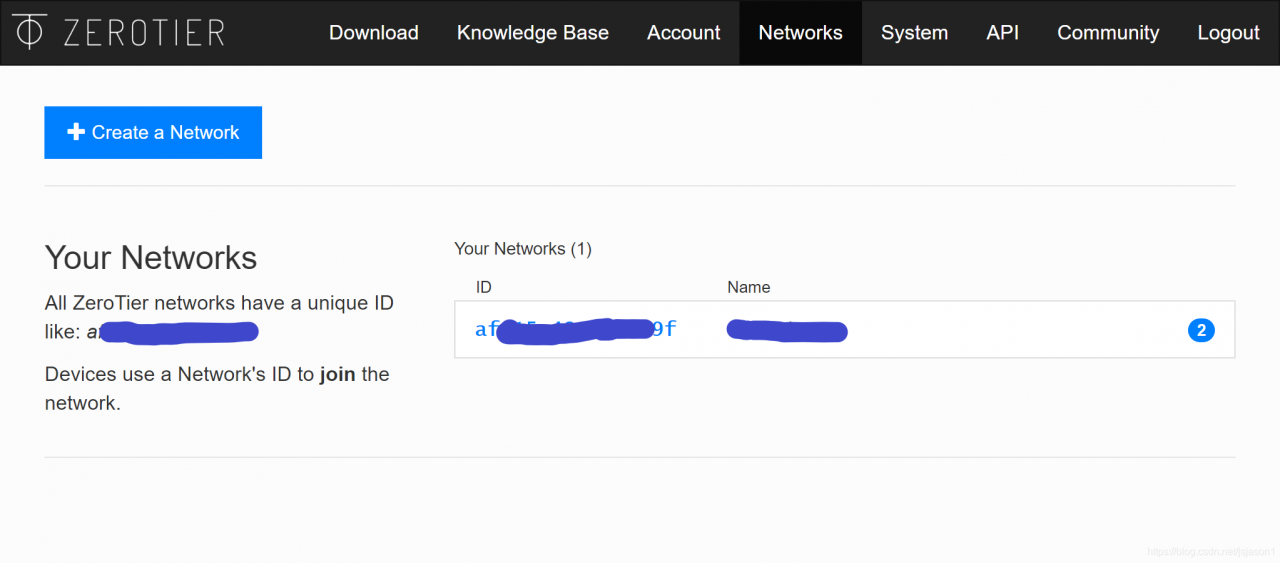Select the Networks tab in the navigation bar

coord(800,33)
